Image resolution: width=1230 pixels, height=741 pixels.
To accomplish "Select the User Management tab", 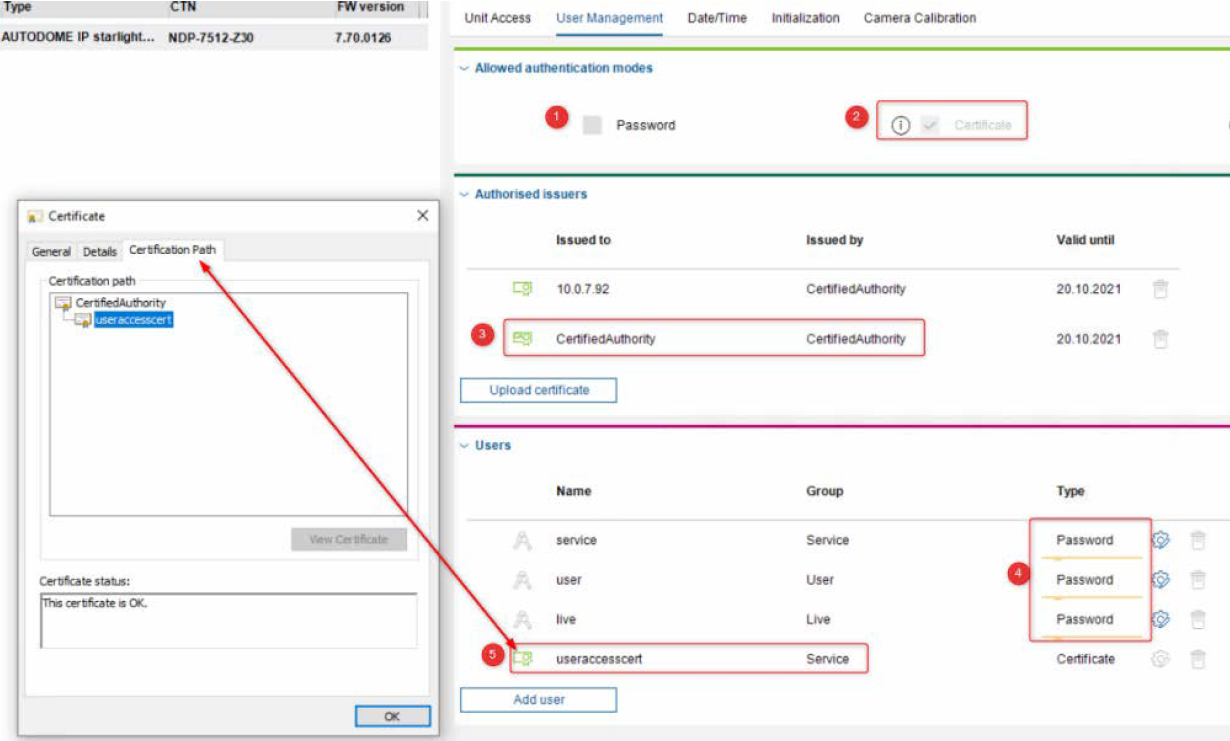I will [x=609, y=18].
